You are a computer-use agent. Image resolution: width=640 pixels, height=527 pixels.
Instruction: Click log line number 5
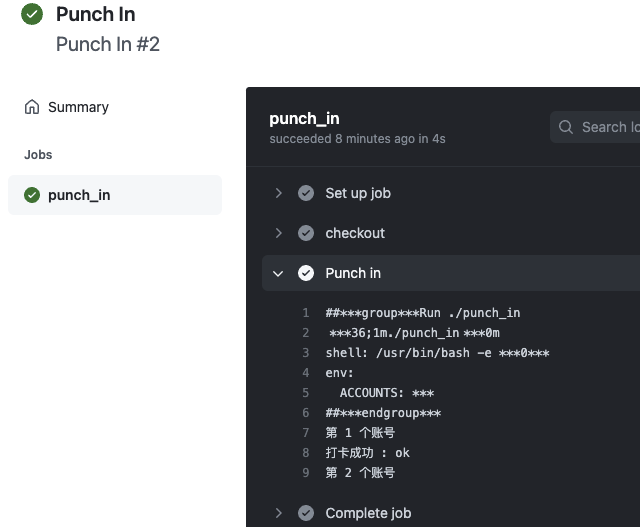tap(306, 393)
